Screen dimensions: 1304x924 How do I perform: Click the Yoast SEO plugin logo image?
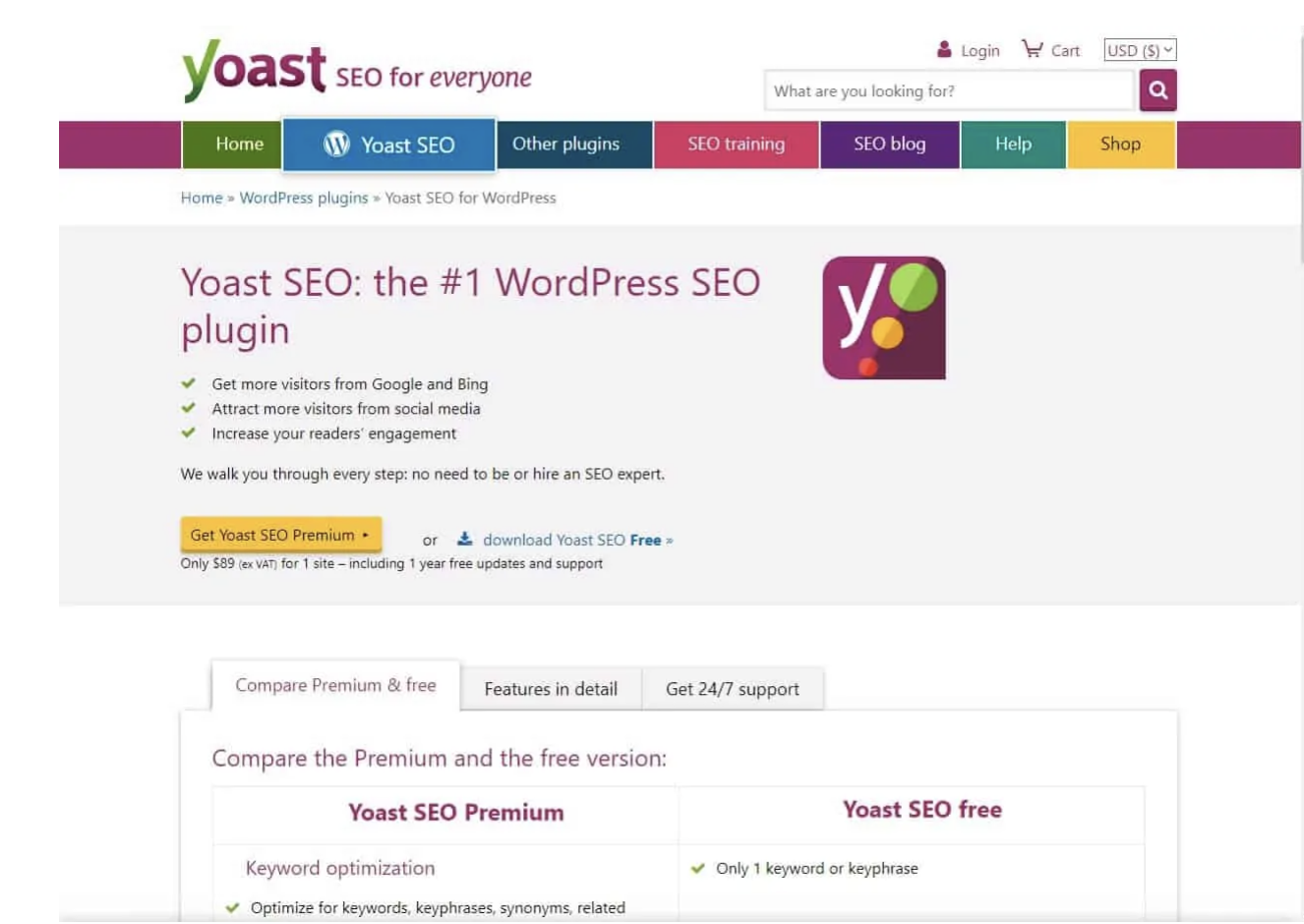pos(884,318)
